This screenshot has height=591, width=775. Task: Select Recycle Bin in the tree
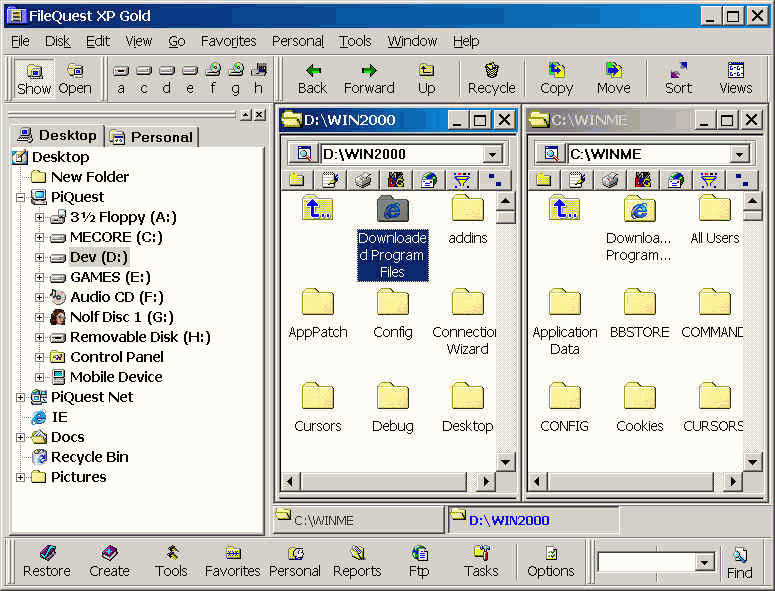pos(80,457)
